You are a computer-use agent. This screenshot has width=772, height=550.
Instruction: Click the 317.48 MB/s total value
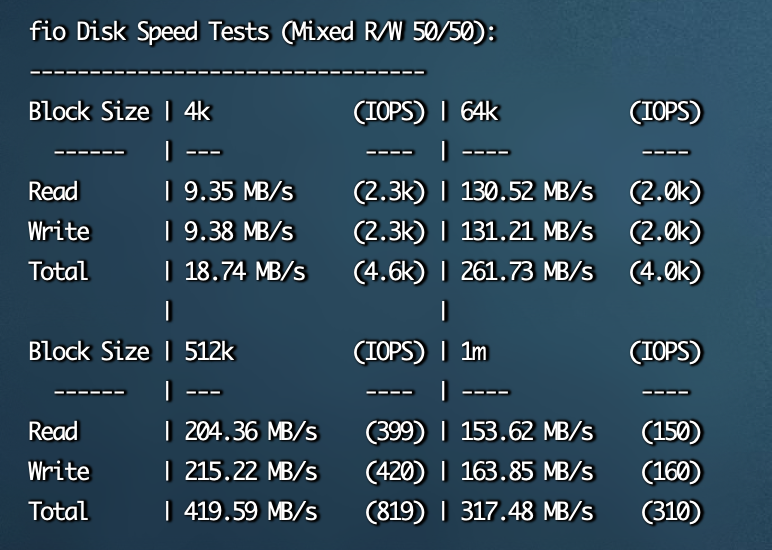tap(527, 511)
